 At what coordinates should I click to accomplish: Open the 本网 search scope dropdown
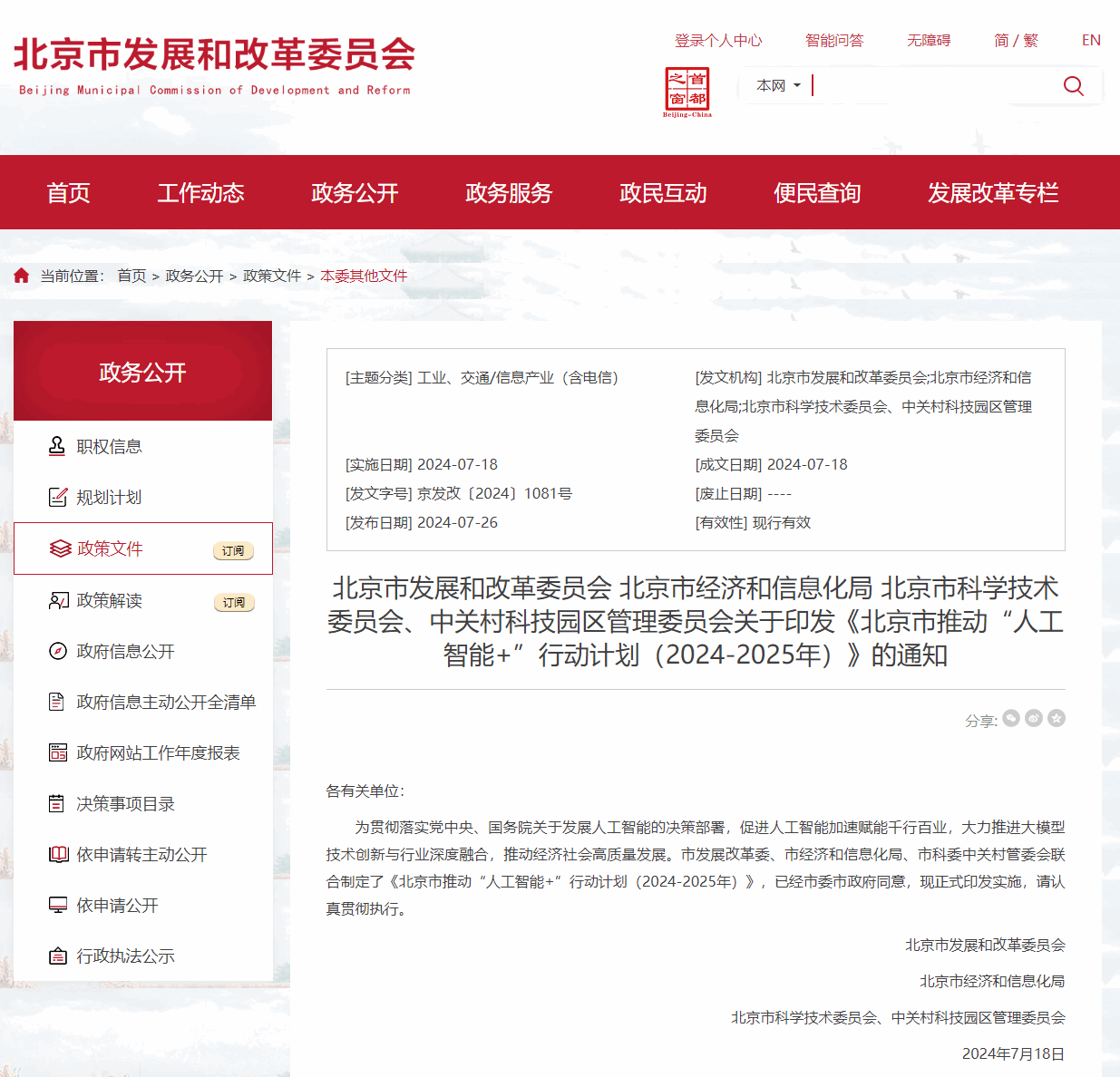[778, 85]
